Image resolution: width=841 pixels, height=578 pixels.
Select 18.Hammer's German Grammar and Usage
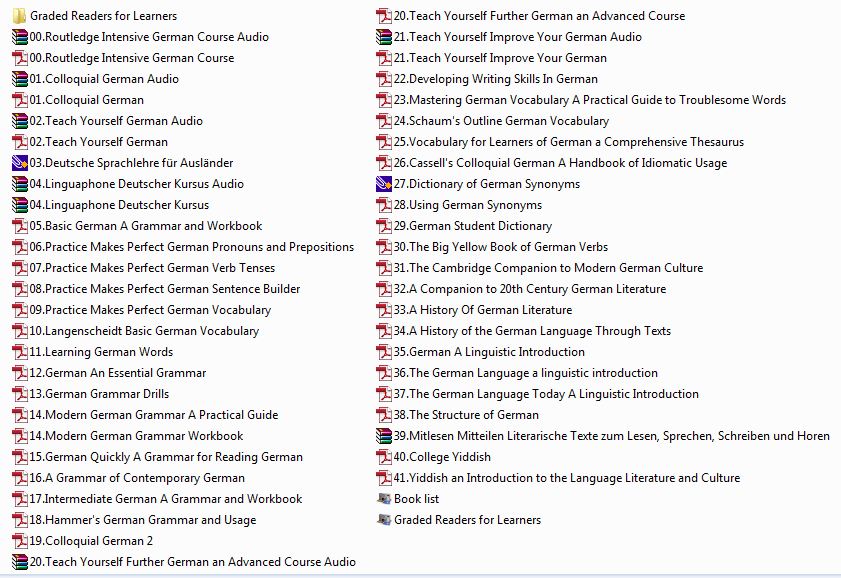(x=142, y=520)
